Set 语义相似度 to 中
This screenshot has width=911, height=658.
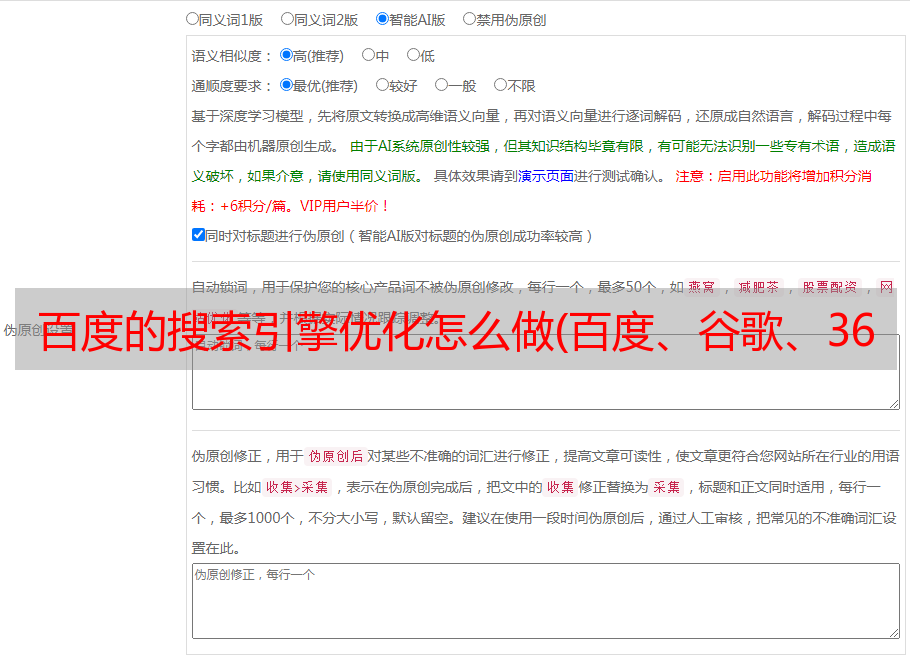[368, 55]
